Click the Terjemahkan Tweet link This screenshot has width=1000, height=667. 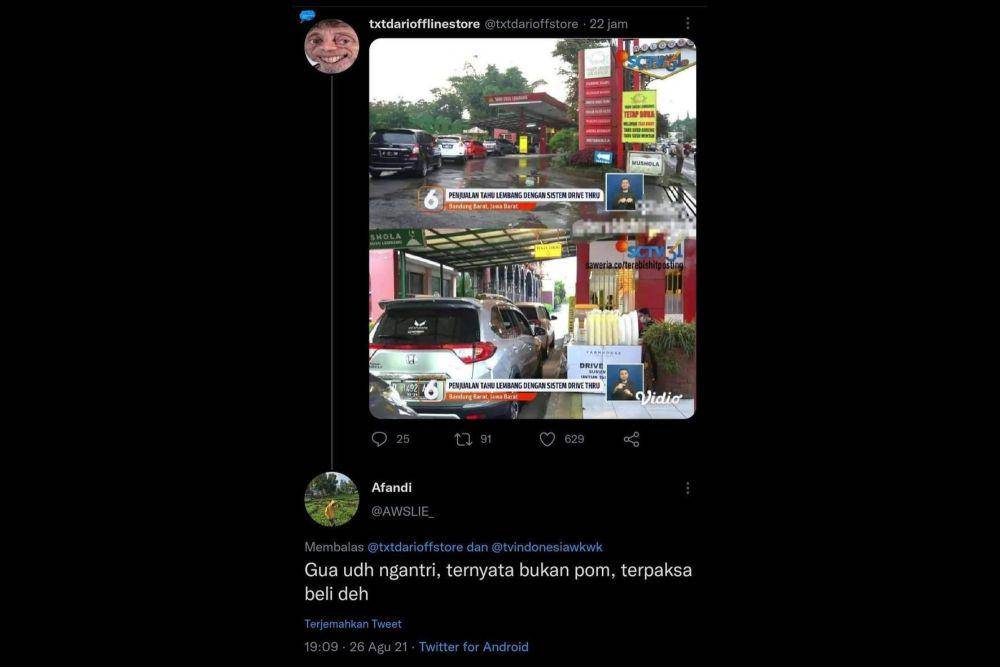pyautogui.click(x=353, y=624)
